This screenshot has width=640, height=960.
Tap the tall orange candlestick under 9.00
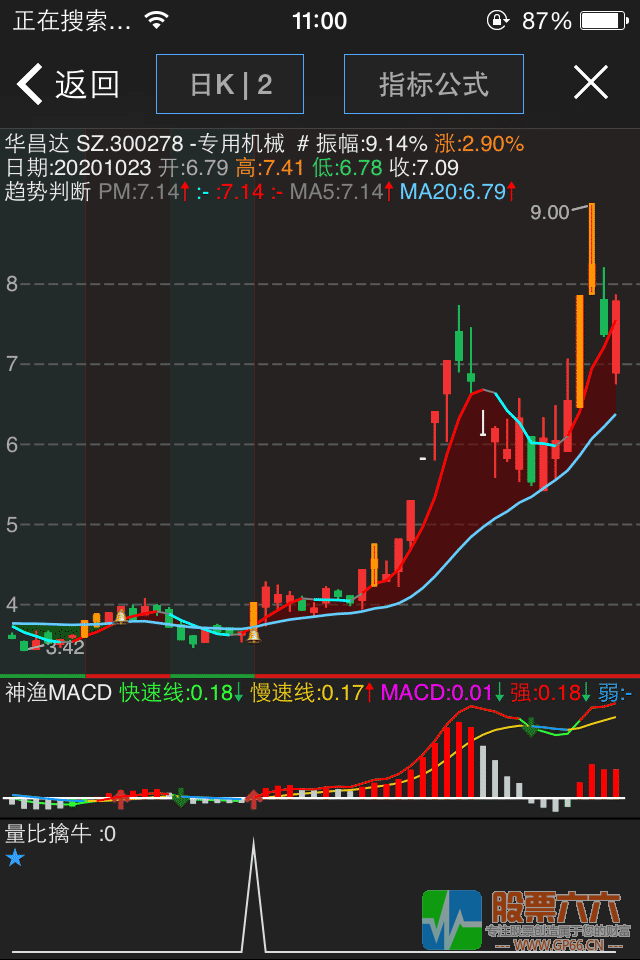(x=592, y=249)
